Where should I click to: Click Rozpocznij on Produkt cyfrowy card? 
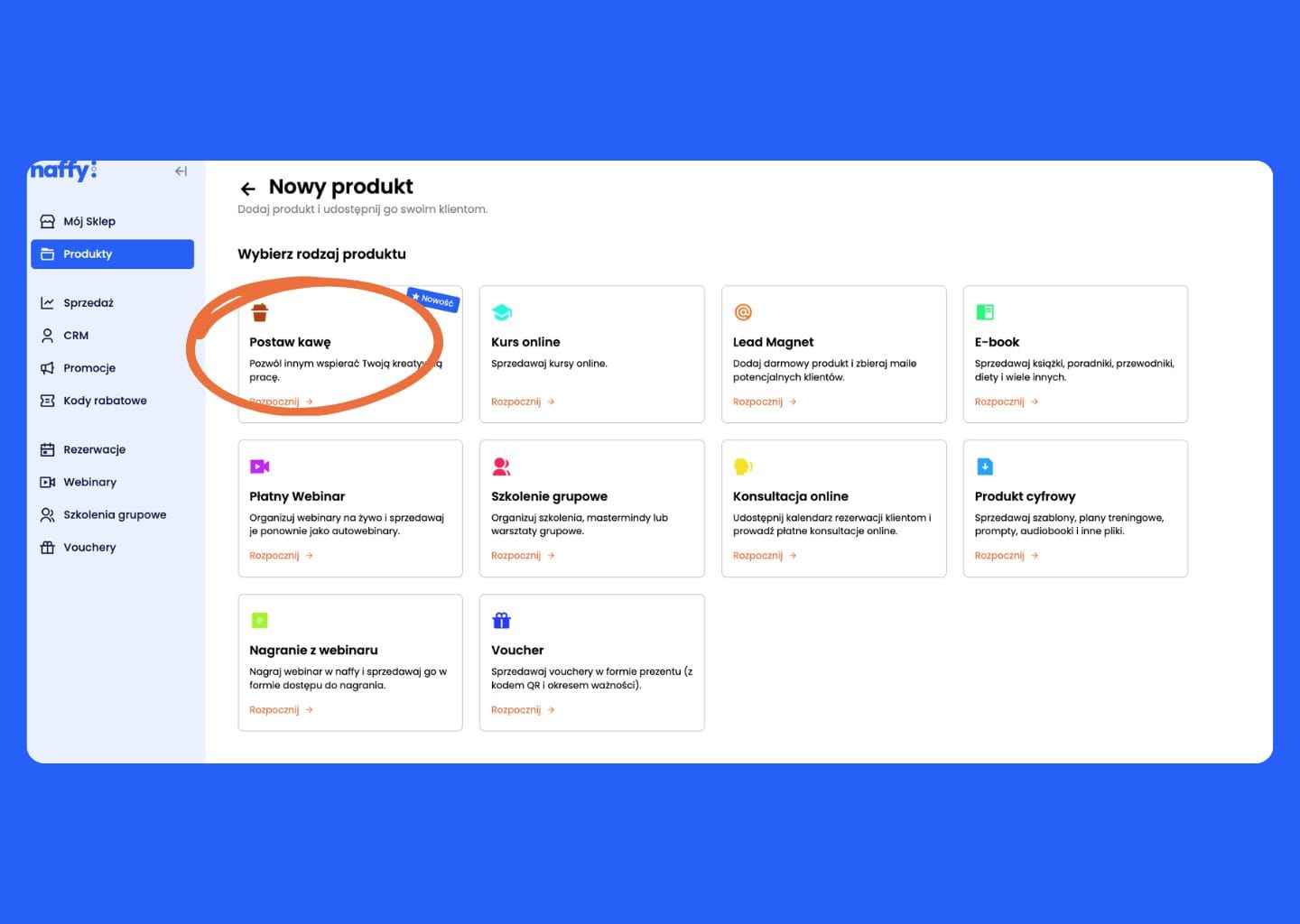(1007, 556)
